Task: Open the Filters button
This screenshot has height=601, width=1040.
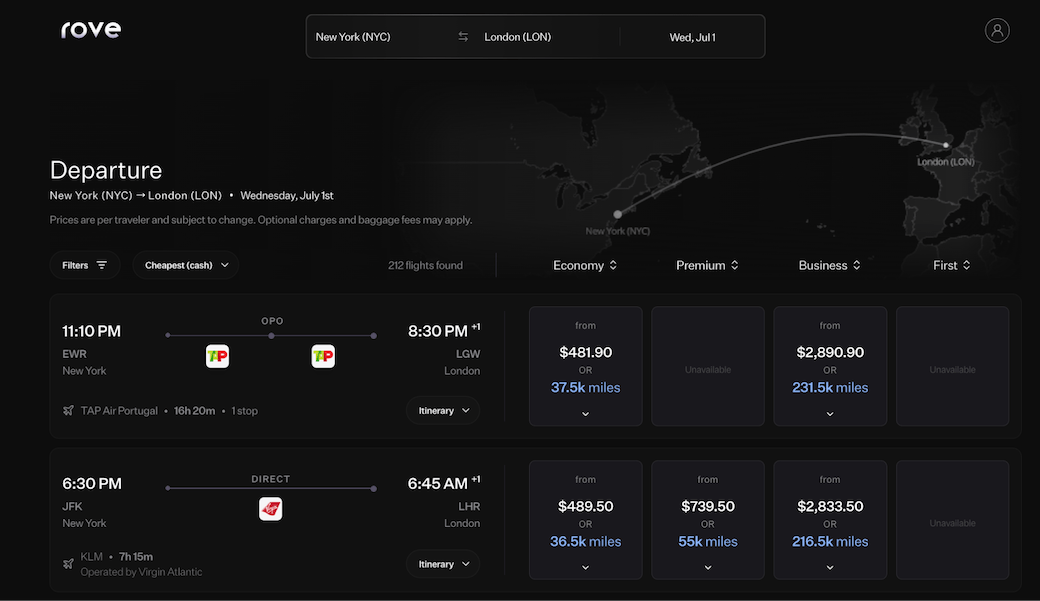Action: click(x=85, y=265)
